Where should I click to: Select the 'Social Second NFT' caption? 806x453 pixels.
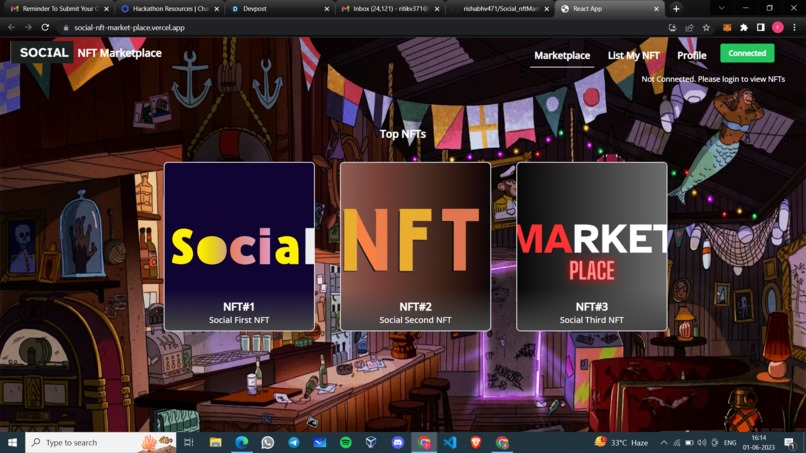[415, 320]
